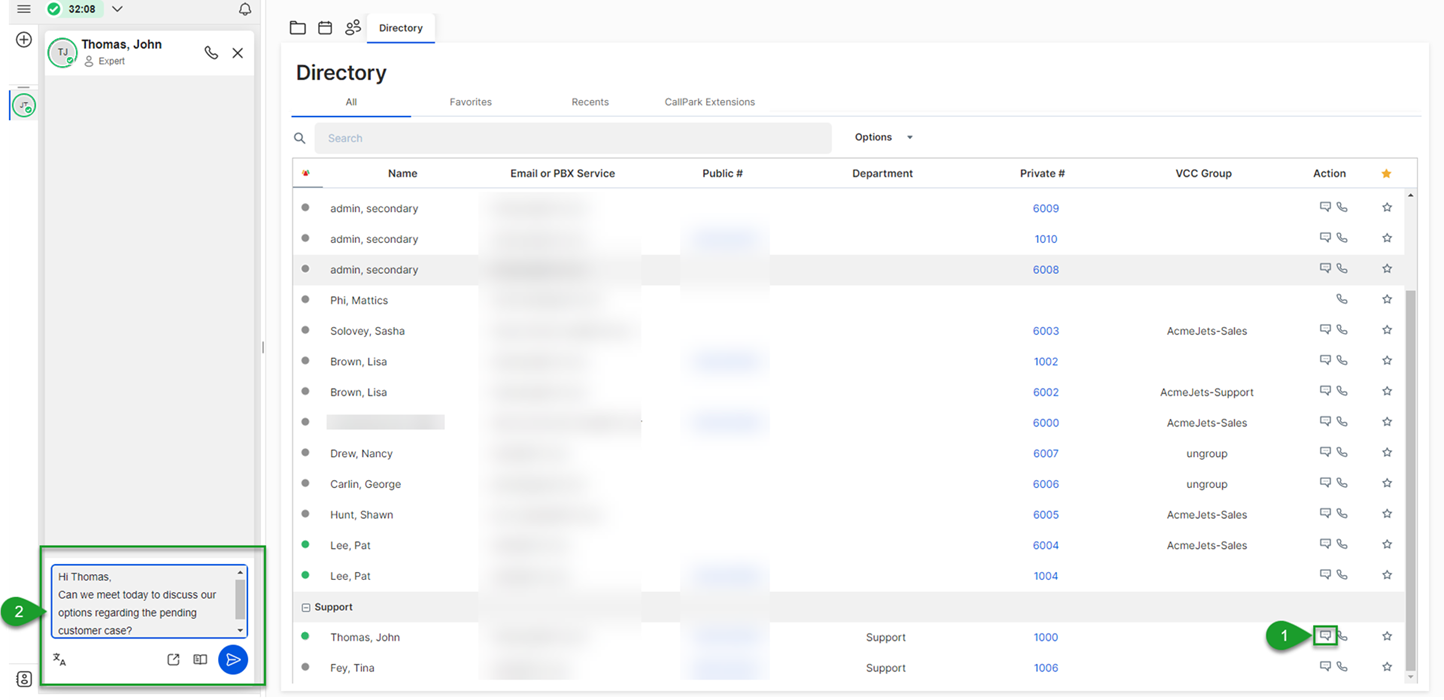Click the search magnifier icon
This screenshot has width=1444, height=700.
(x=299, y=138)
